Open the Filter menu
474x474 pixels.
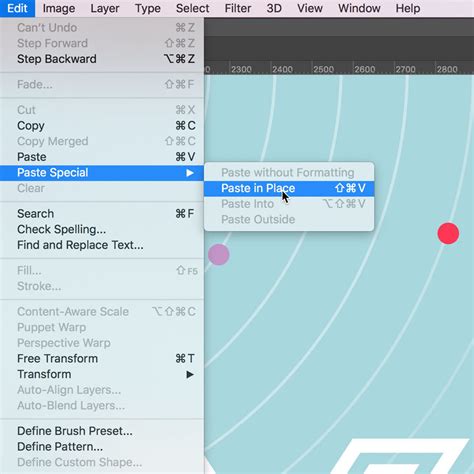pos(238,8)
